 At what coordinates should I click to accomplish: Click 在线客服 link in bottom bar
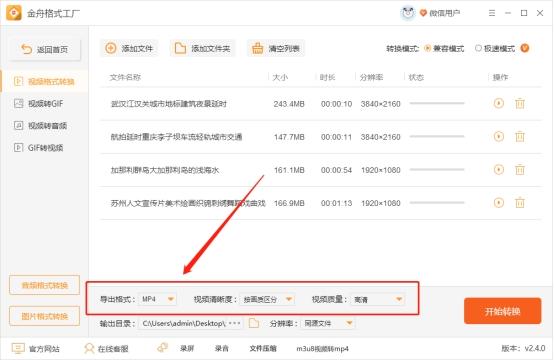(113, 349)
